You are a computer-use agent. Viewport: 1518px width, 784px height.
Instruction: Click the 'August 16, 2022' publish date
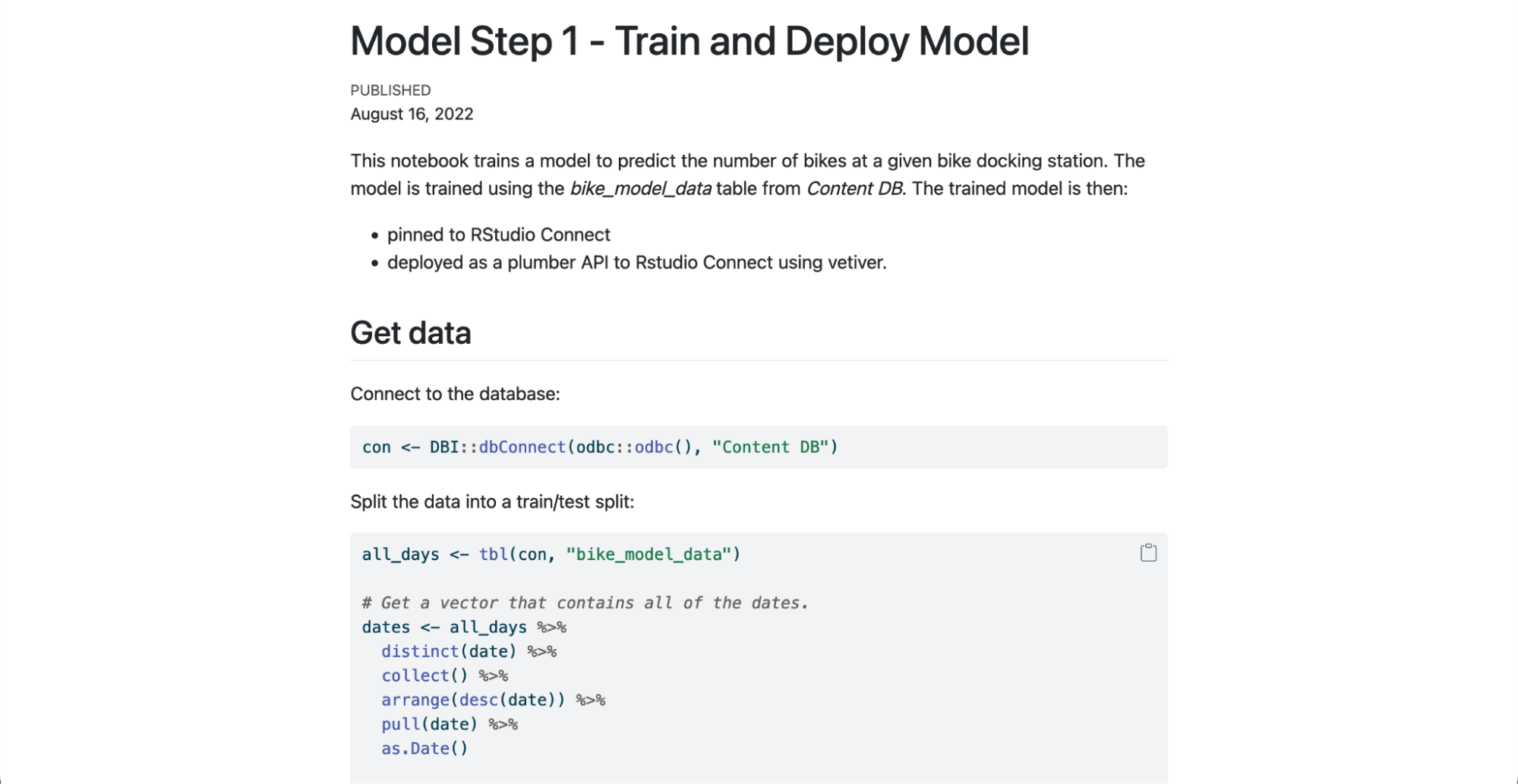pos(412,115)
